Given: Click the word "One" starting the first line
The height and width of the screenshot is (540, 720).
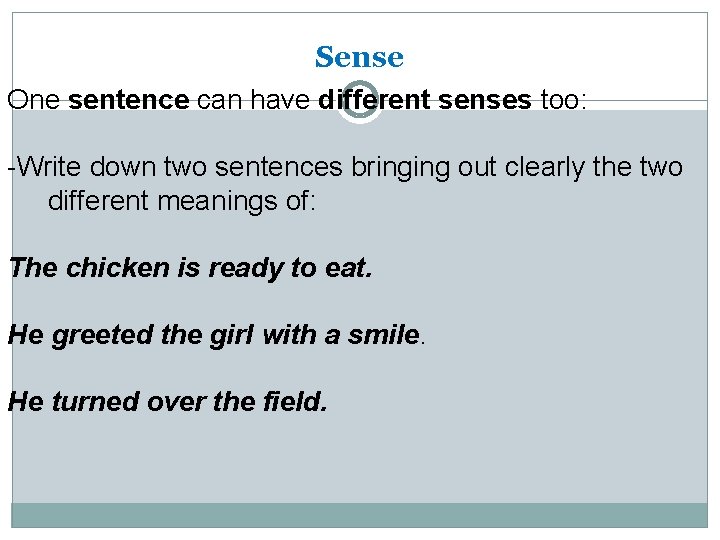Looking at the screenshot, I should coord(35,100).
